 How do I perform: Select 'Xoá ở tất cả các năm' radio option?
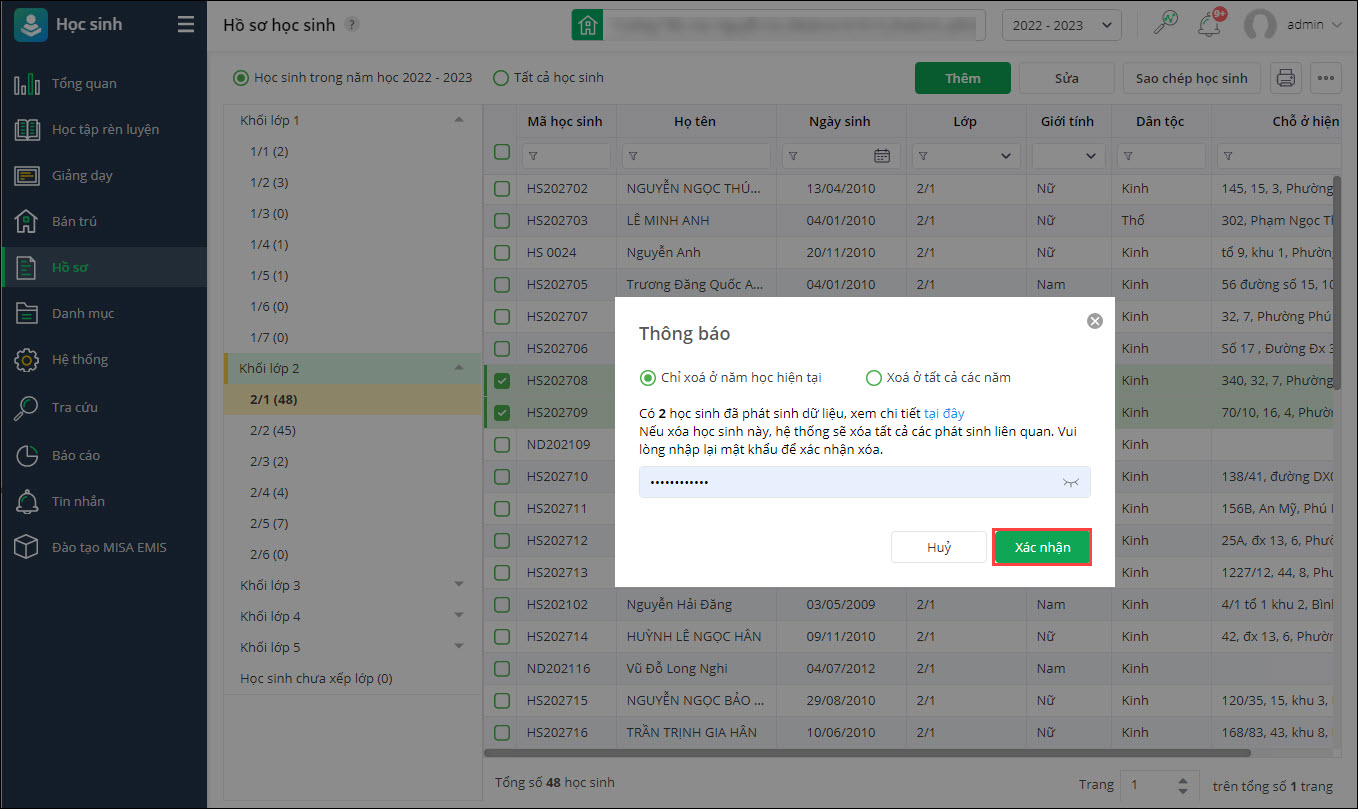tap(874, 378)
